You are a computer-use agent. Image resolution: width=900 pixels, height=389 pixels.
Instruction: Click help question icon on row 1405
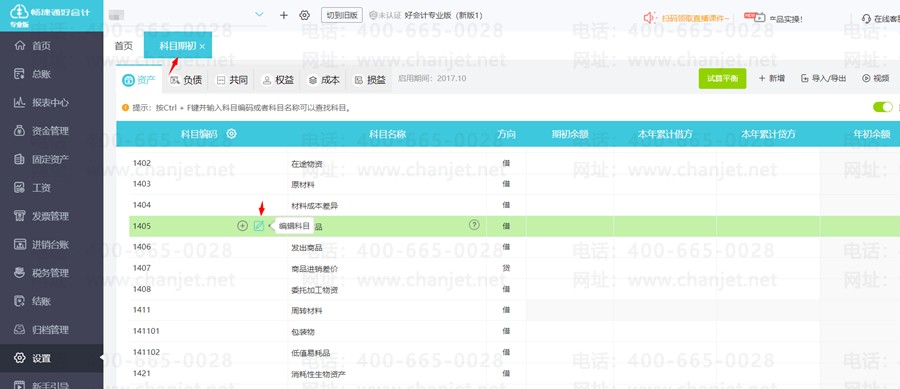click(x=474, y=225)
